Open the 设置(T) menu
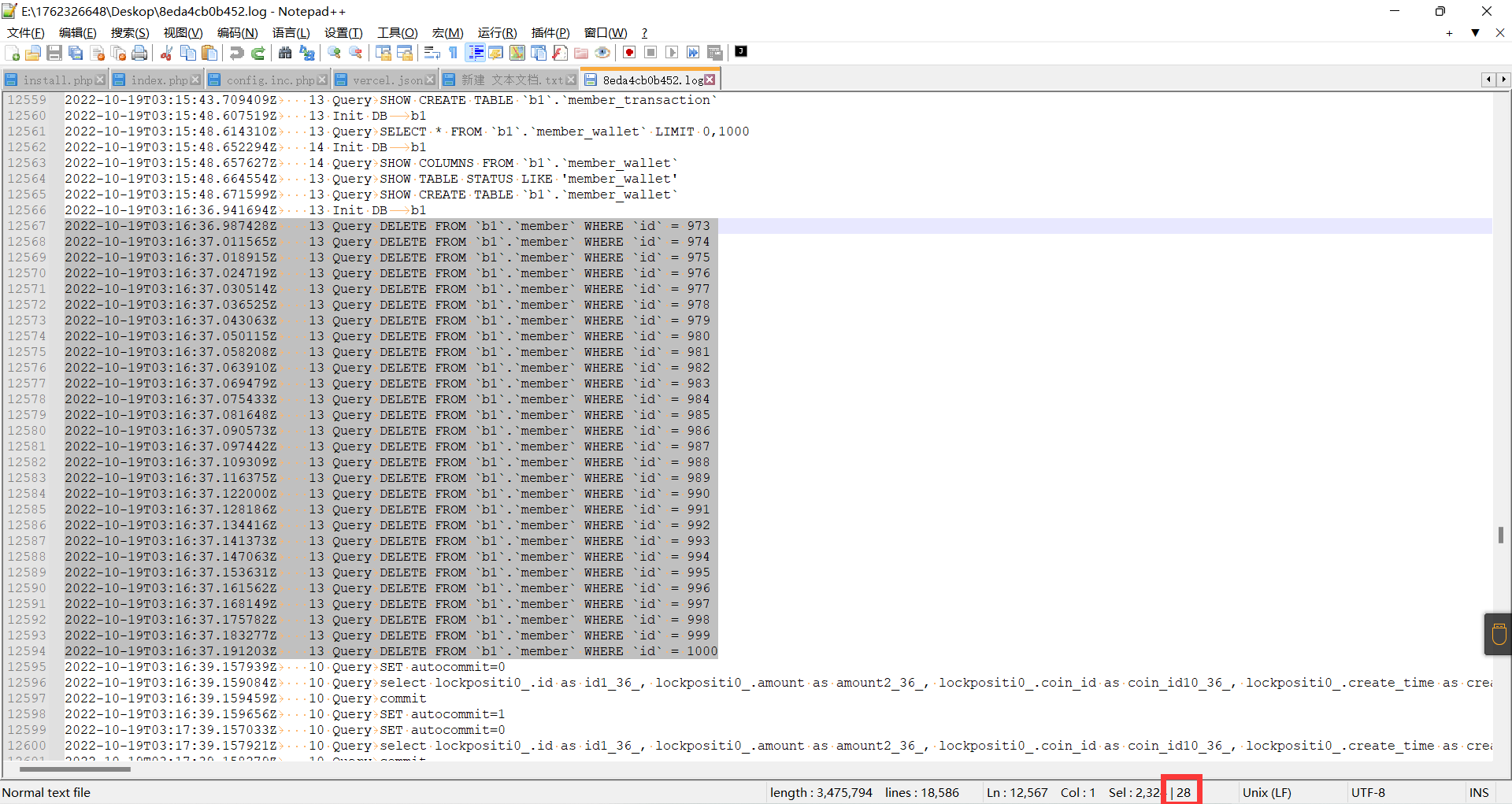Screen dimensions: 1512x804 click(x=343, y=33)
